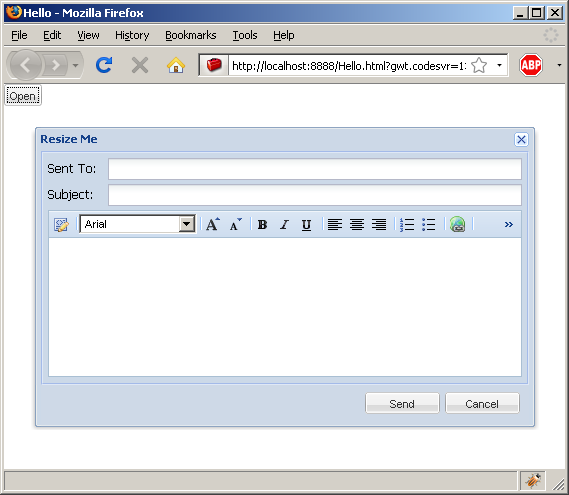Click the red toolbox site icon

click(x=214, y=65)
